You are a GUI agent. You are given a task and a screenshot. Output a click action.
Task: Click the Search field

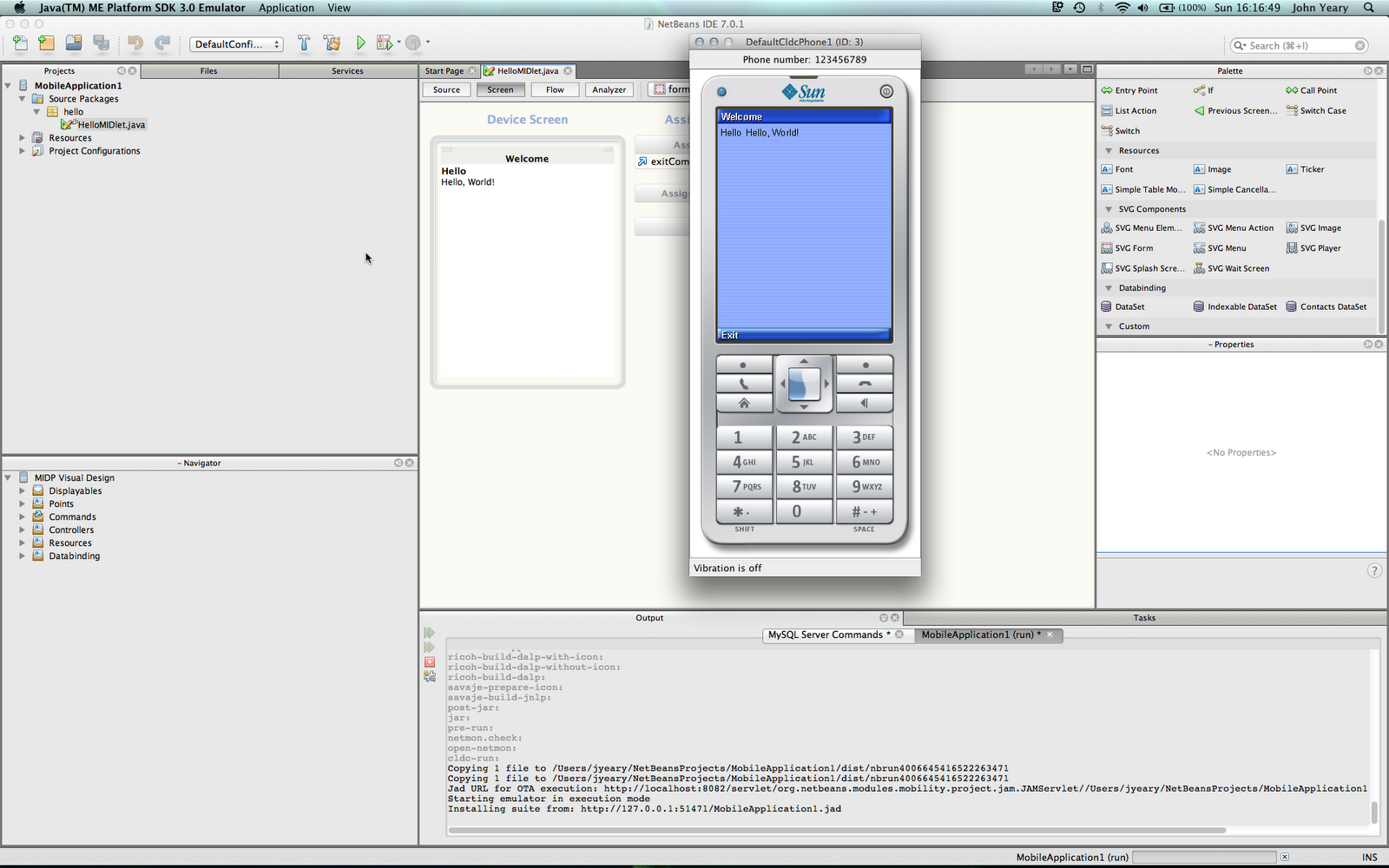point(1300,45)
